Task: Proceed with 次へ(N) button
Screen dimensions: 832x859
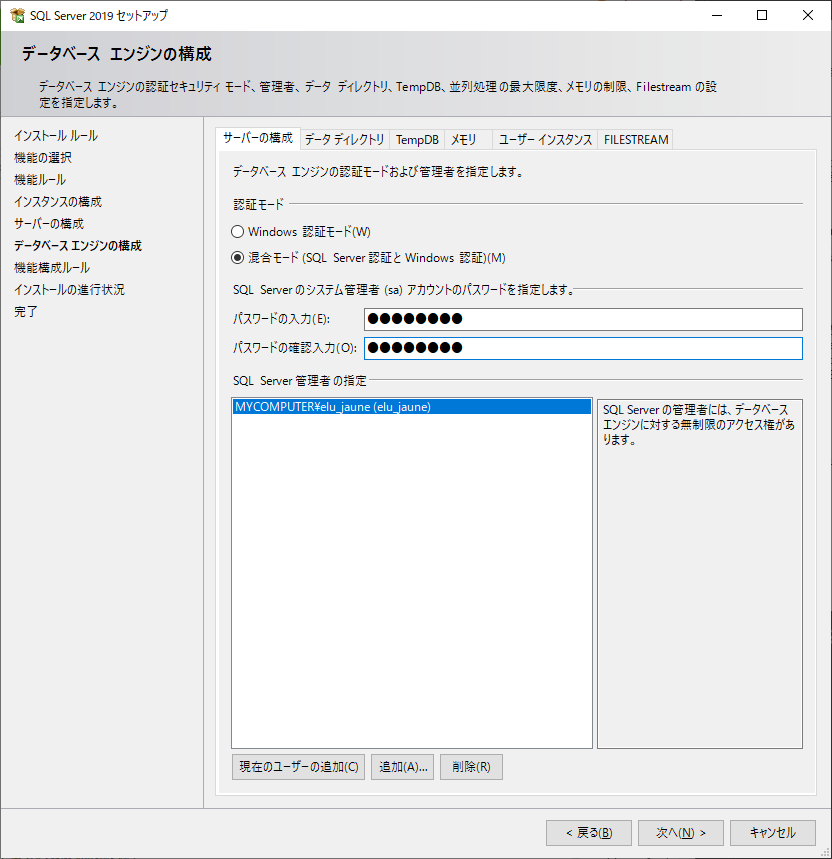Action: pos(681,833)
